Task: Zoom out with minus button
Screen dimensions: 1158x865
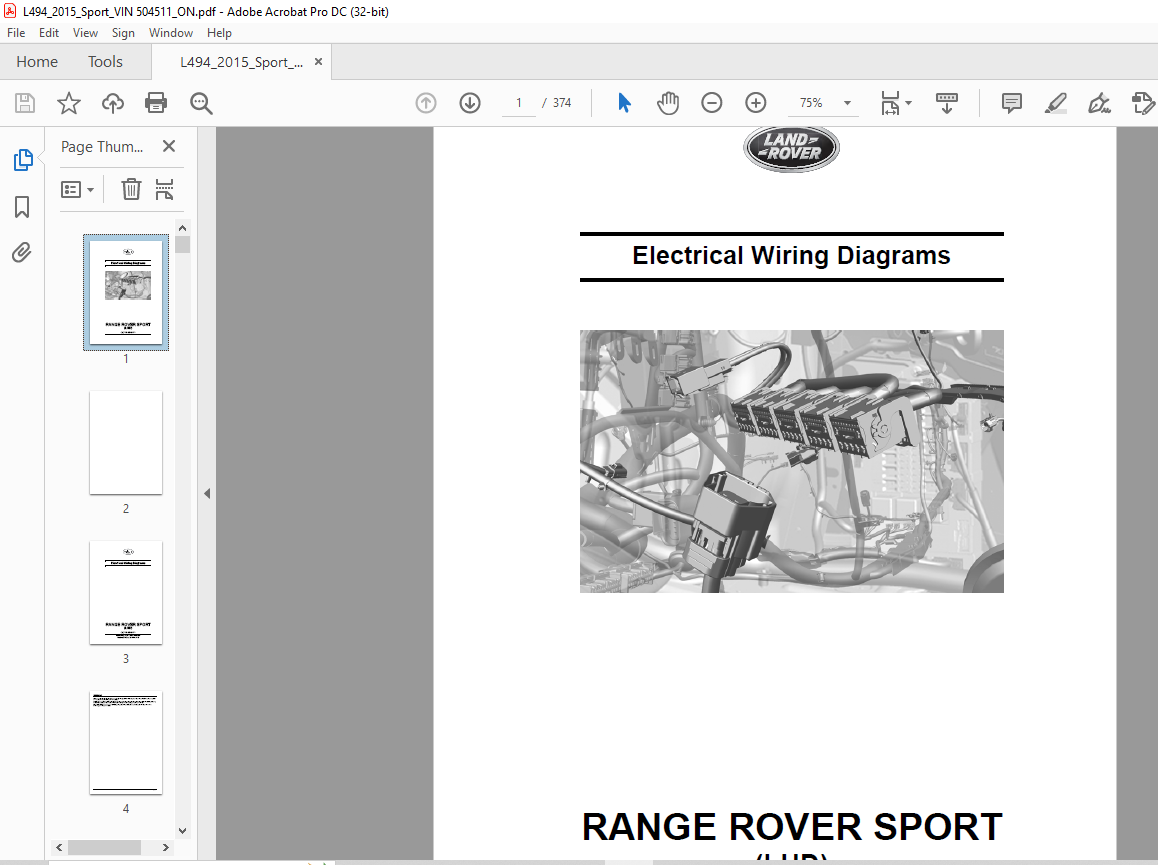Action: [x=711, y=103]
